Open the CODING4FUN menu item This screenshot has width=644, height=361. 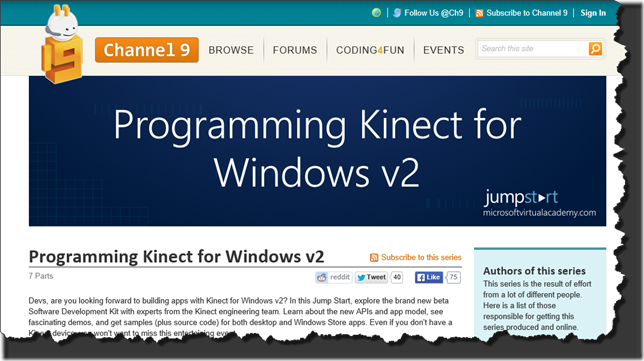click(370, 50)
